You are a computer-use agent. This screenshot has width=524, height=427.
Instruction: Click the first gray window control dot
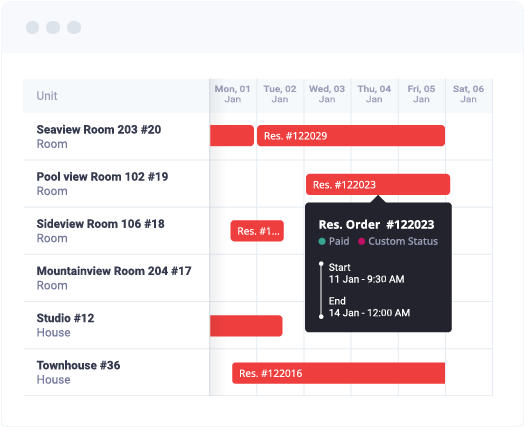click(x=32, y=27)
